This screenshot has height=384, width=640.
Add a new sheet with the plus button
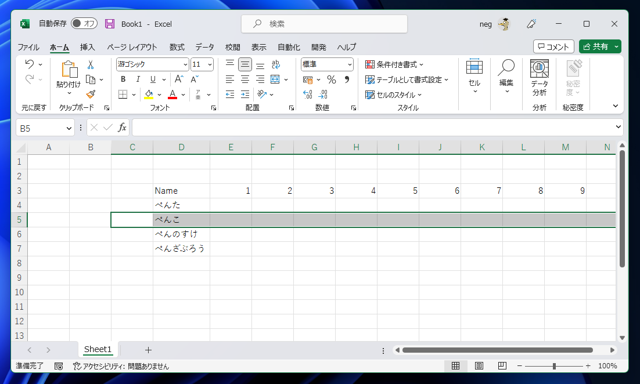(148, 350)
